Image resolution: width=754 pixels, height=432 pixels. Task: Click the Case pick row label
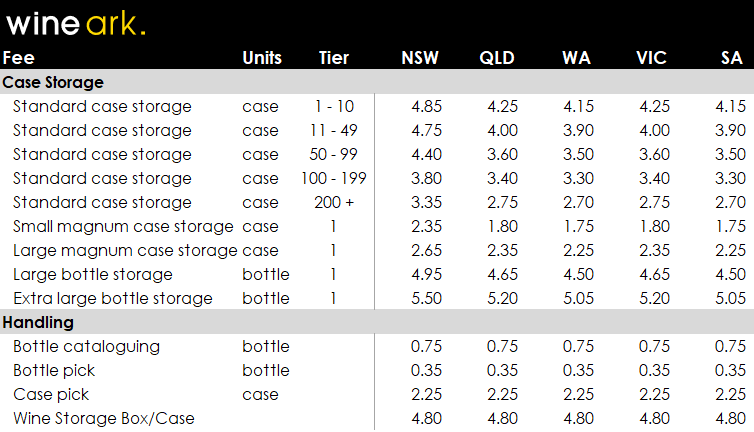[x=51, y=394]
